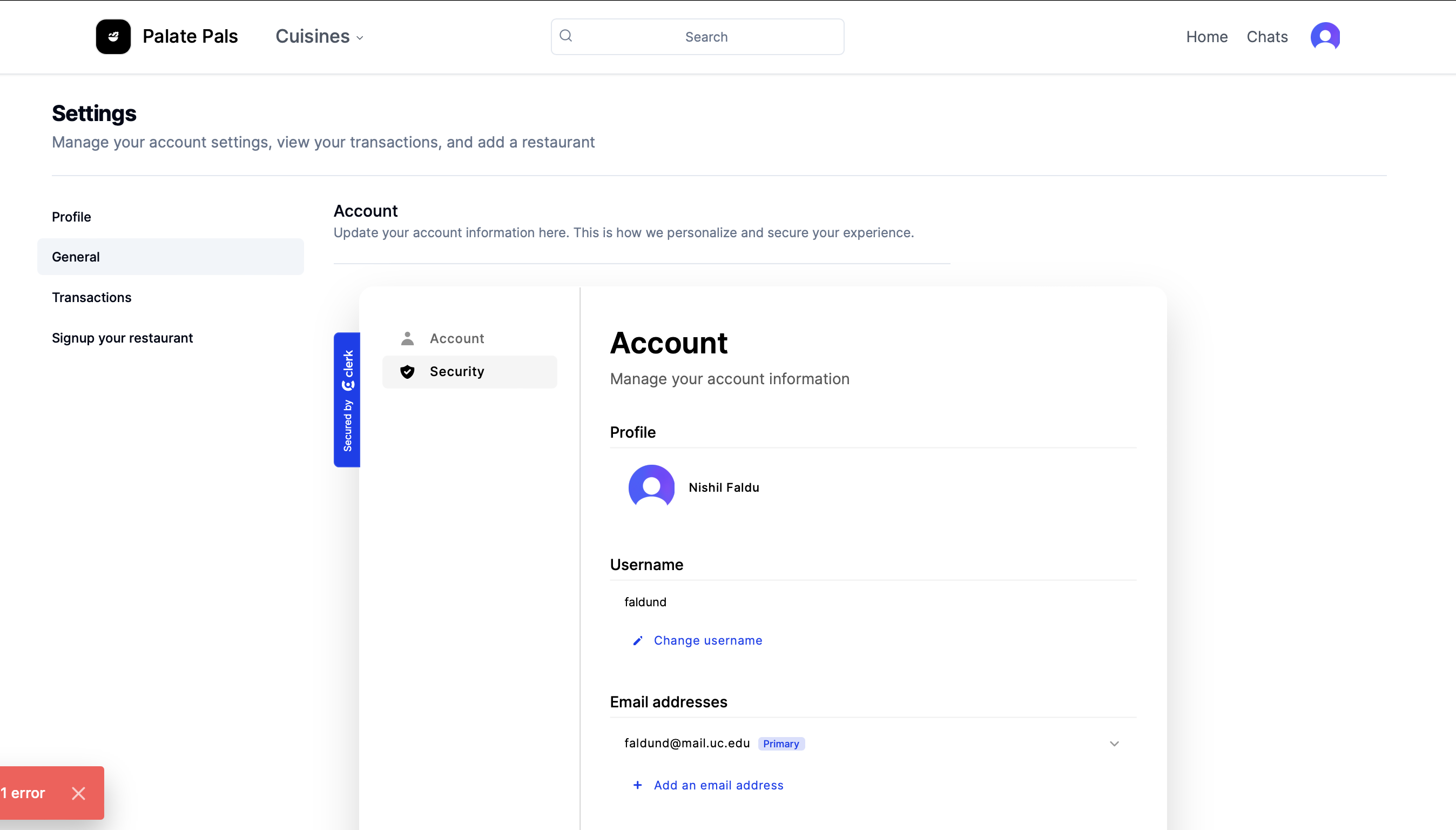This screenshot has height=830, width=1456.
Task: Open the user avatar menu in header
Action: click(1324, 37)
